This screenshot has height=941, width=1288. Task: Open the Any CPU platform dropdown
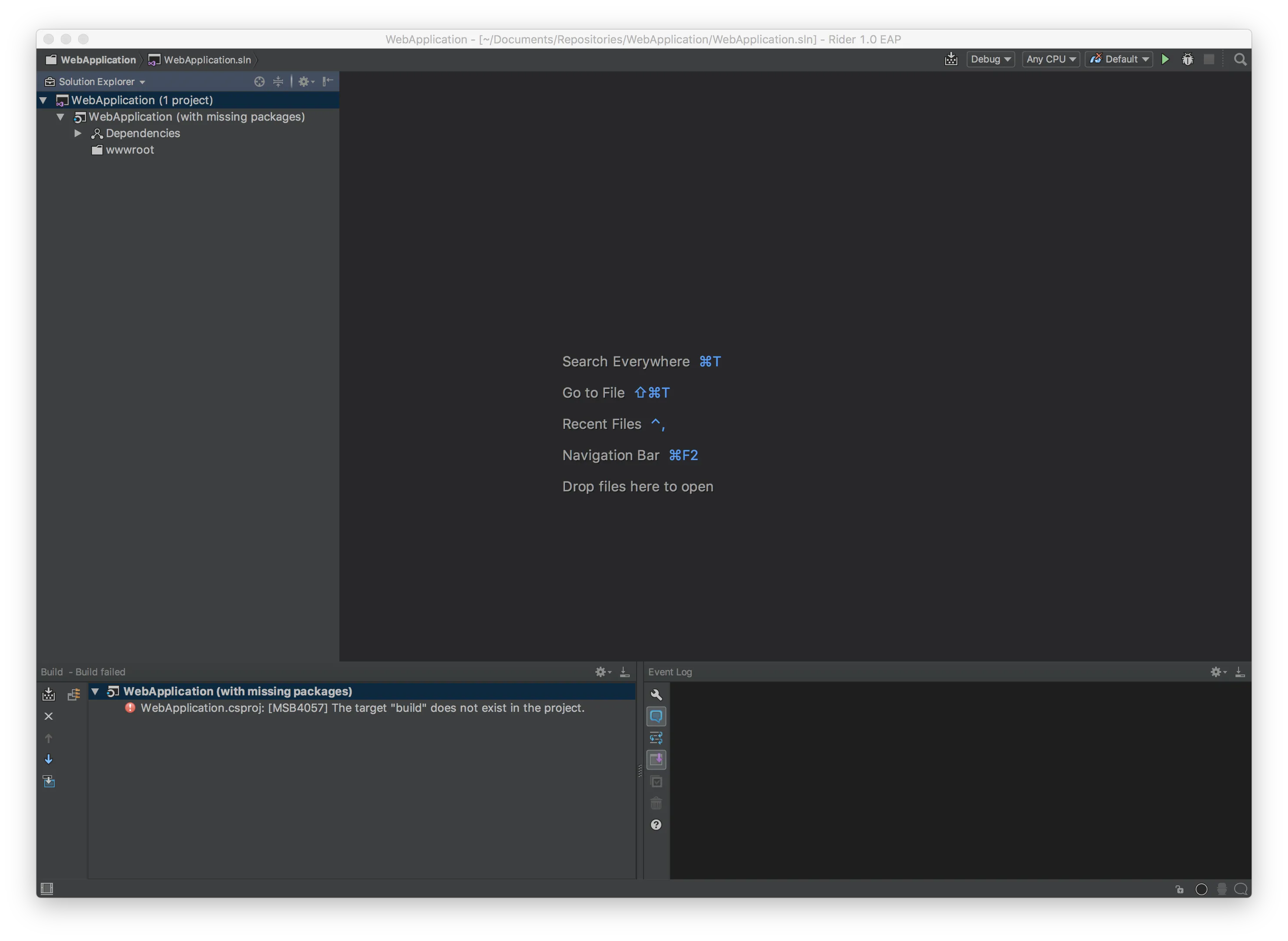(1051, 59)
